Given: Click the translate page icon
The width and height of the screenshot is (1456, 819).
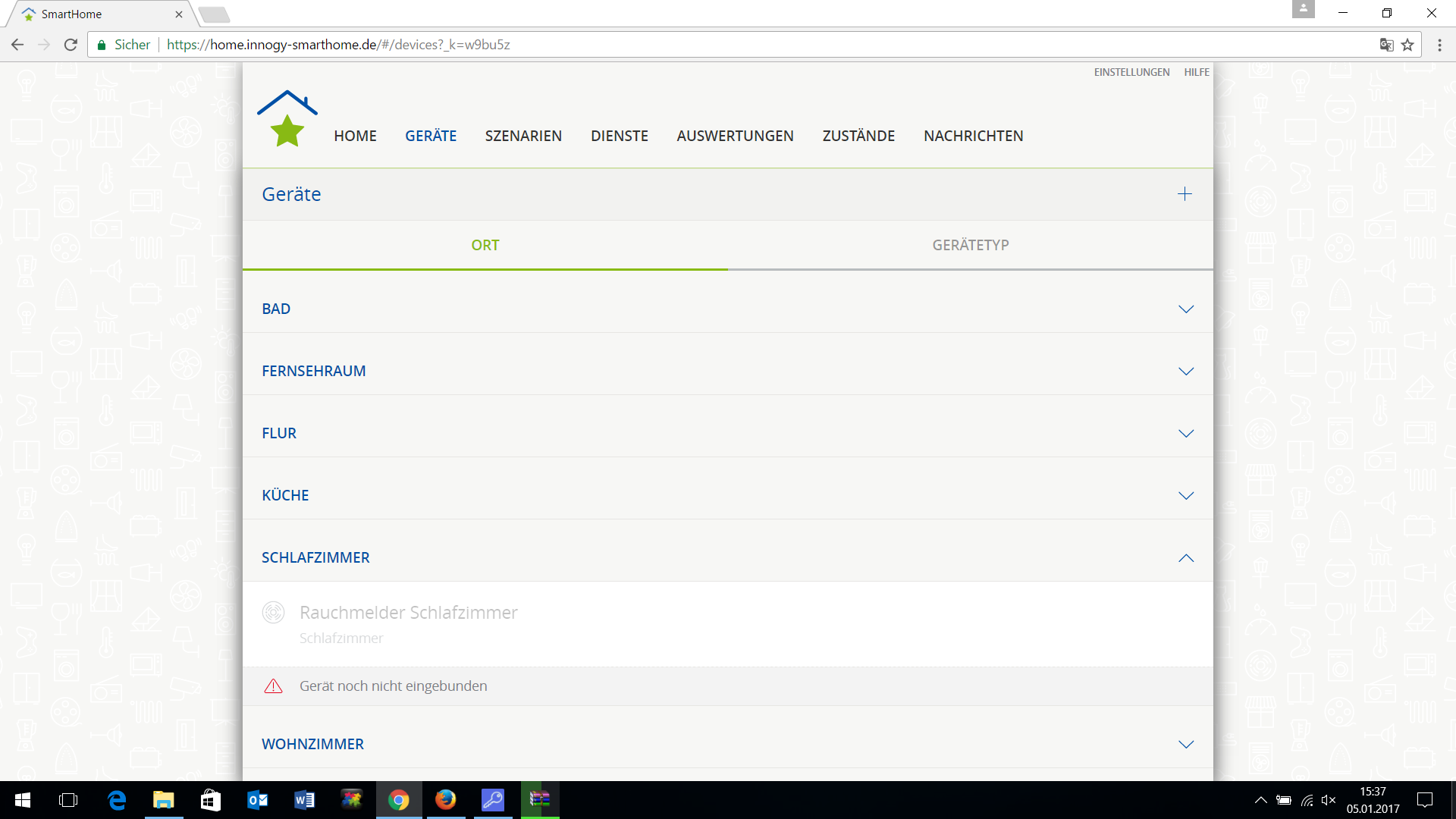Looking at the screenshot, I should (1386, 45).
